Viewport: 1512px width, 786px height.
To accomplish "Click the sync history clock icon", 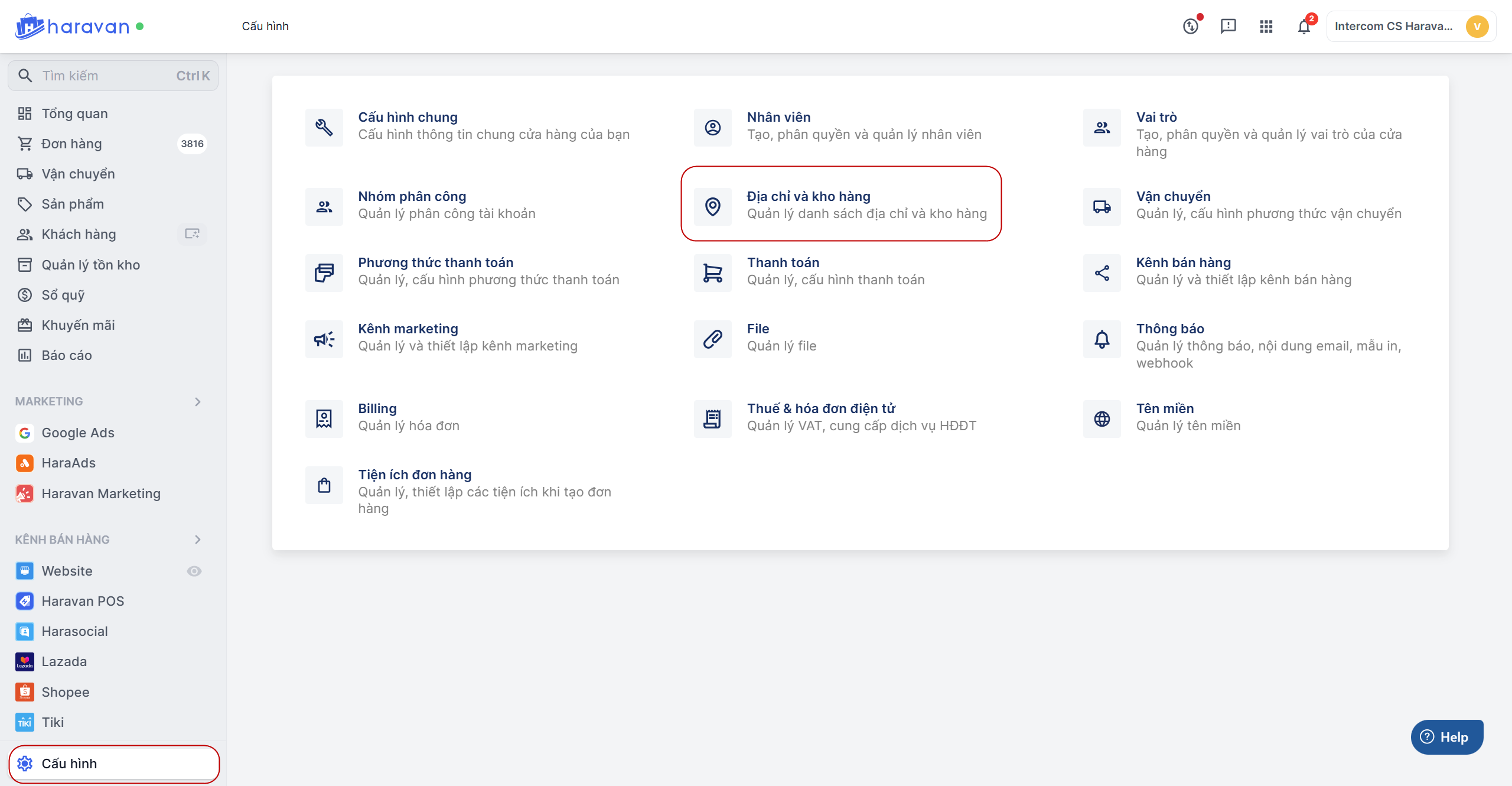I will pyautogui.click(x=1191, y=27).
